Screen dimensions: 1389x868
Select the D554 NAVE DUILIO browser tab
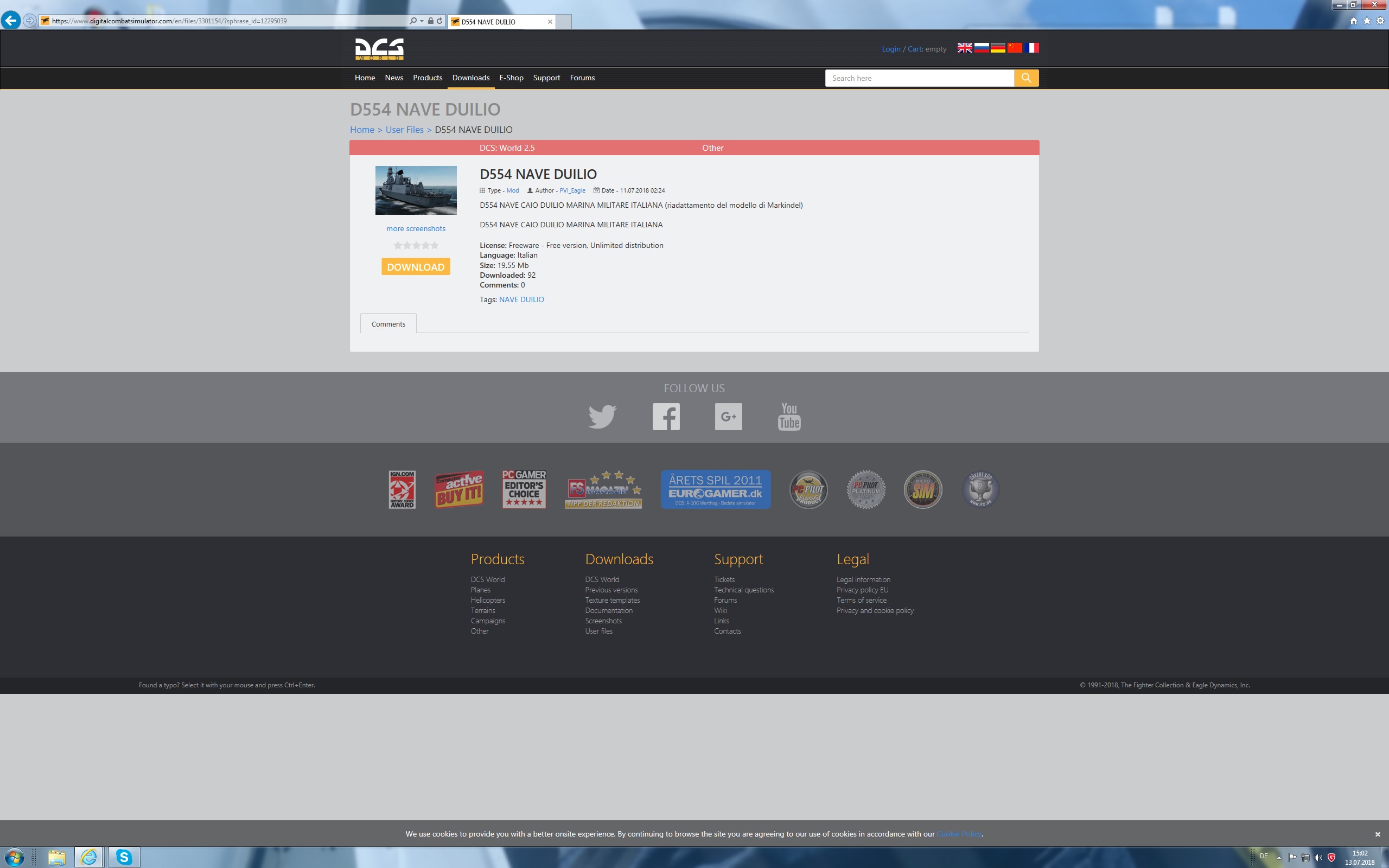[x=502, y=22]
